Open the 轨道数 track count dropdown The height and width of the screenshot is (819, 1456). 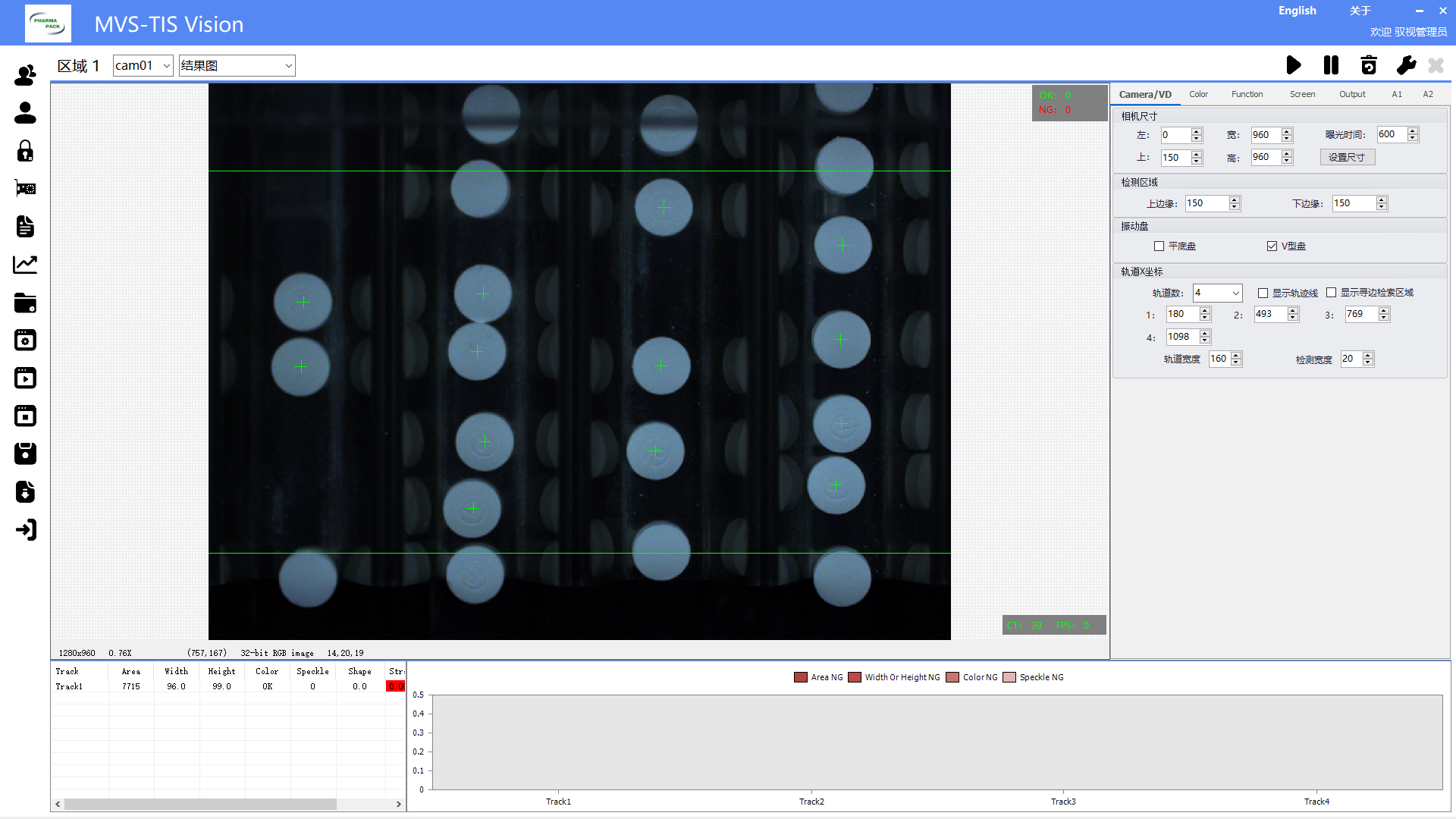tap(1217, 293)
